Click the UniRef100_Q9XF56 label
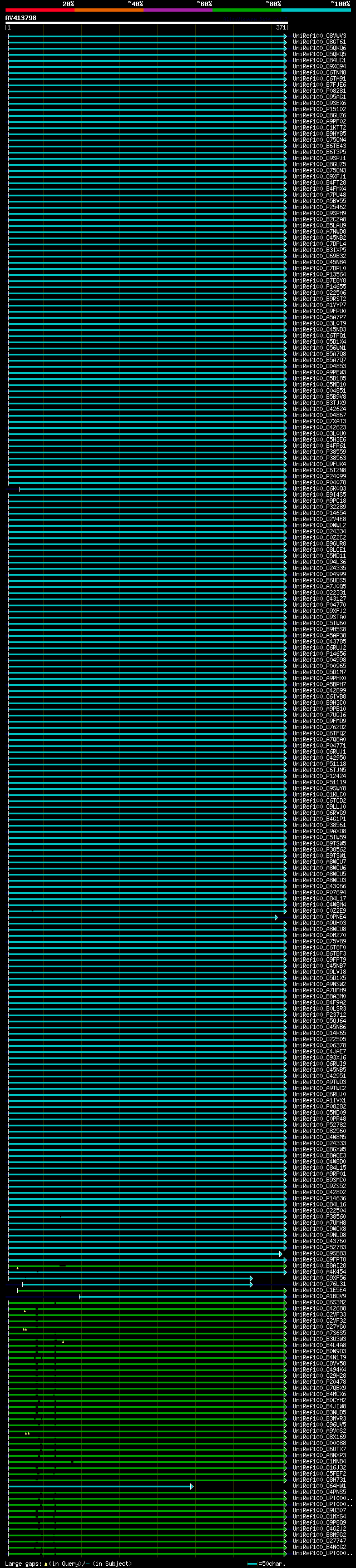Viewport: 356px width, 1568px height. click(319, 1278)
